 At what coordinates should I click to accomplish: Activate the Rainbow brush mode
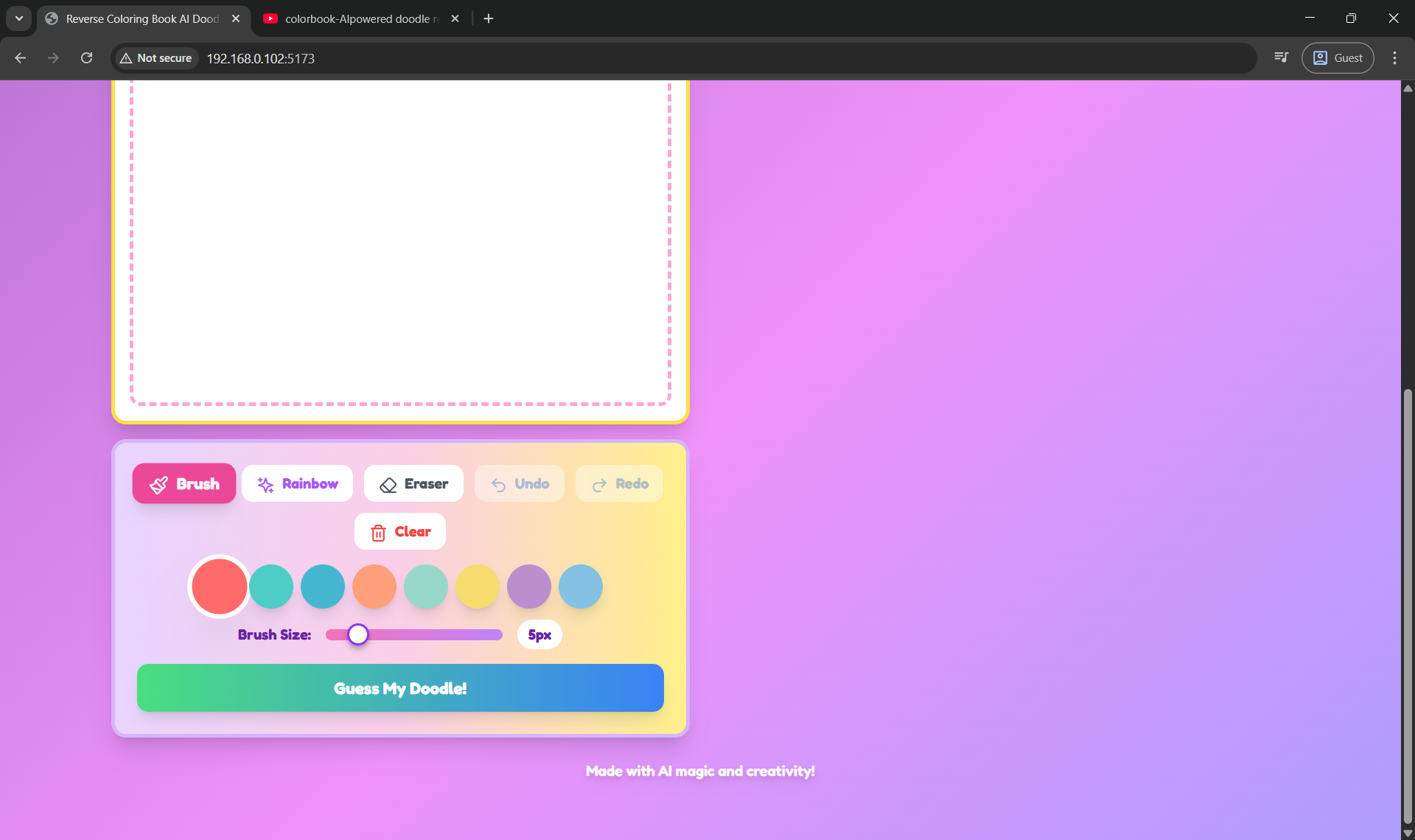click(297, 483)
